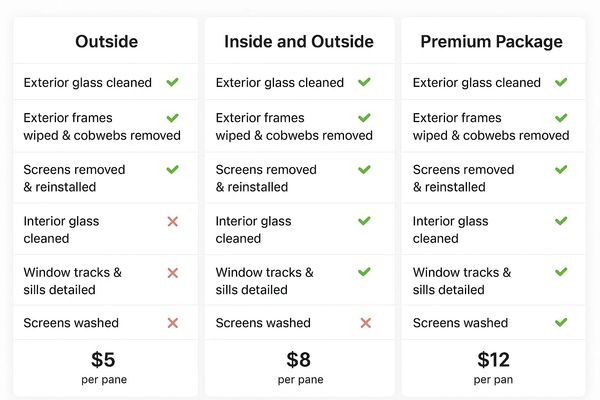Select the Inside and Outside package heading
This screenshot has width=600, height=400.
pos(299,42)
